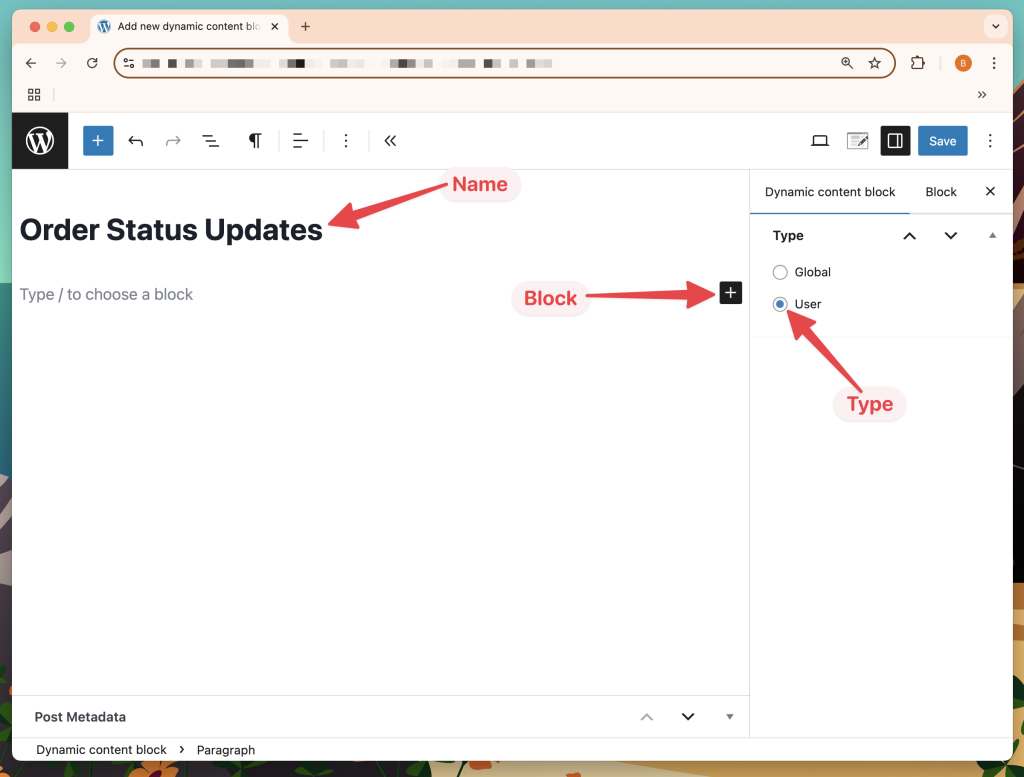Open the block inserter with blue plus icon
Screen dimensions: 1024x777
pos(97,140)
